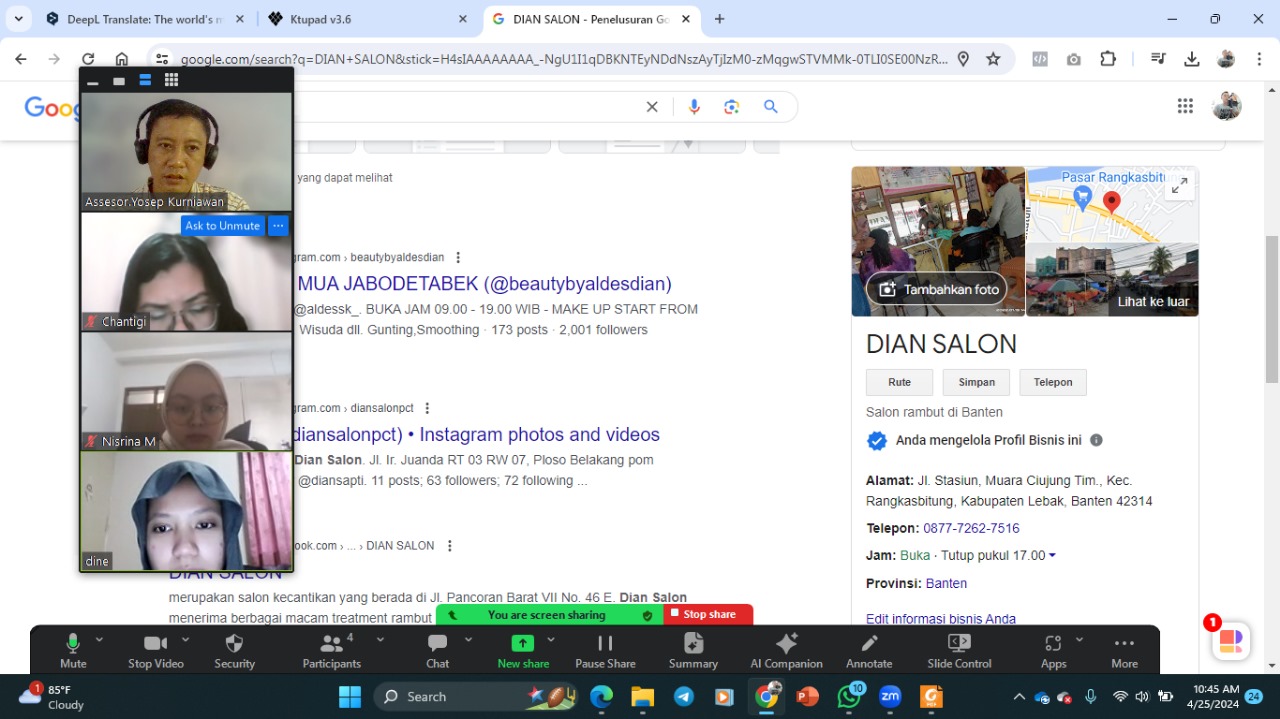This screenshot has height=719, width=1280.
Task: Open the Zoom Chat panel
Action: point(437,650)
